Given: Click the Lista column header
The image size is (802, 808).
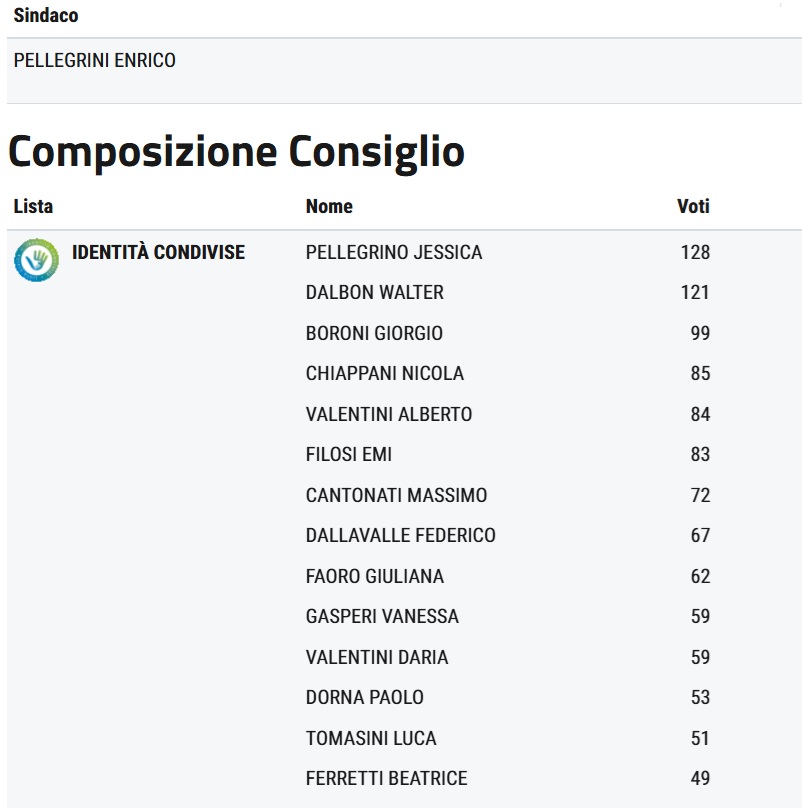Looking at the screenshot, I should click(33, 207).
